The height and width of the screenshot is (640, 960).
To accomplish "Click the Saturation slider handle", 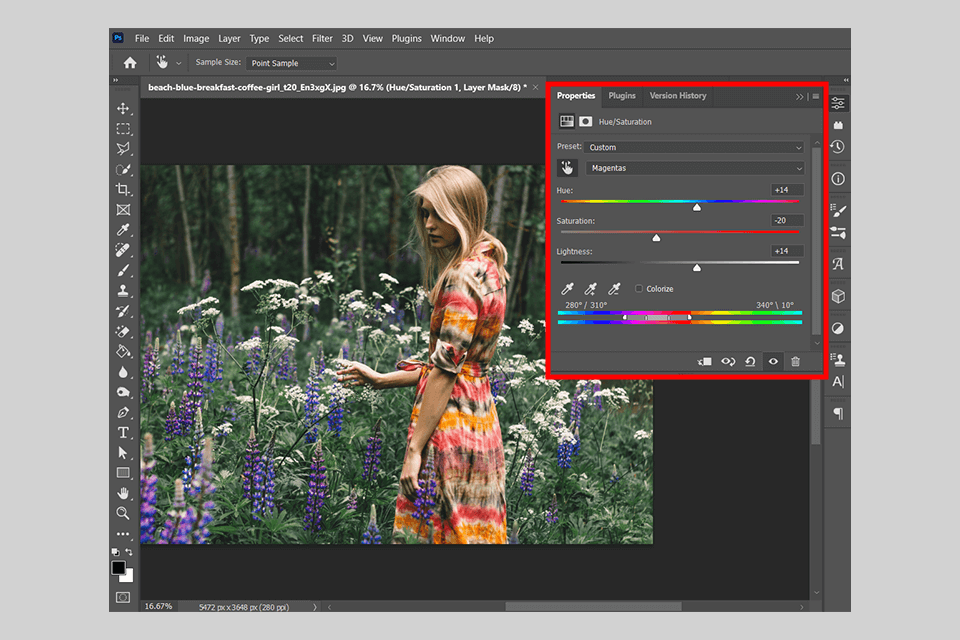I will [656, 238].
